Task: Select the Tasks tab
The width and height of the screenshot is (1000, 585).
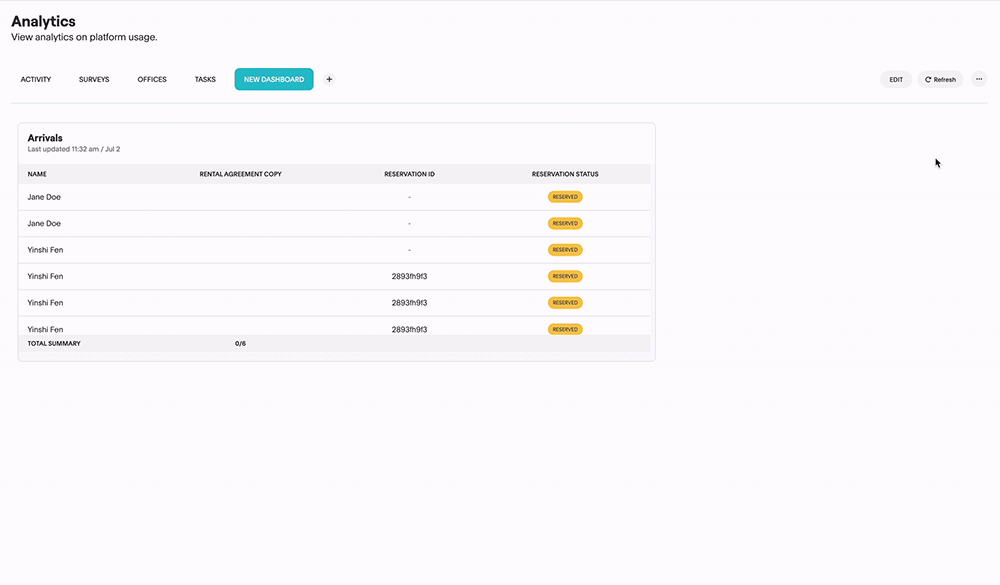Action: click(x=205, y=79)
